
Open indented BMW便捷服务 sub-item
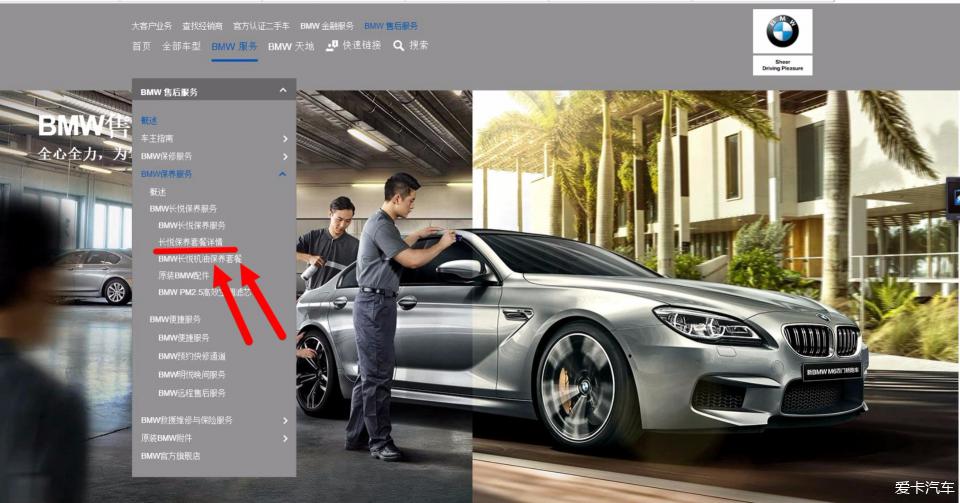click(x=184, y=338)
